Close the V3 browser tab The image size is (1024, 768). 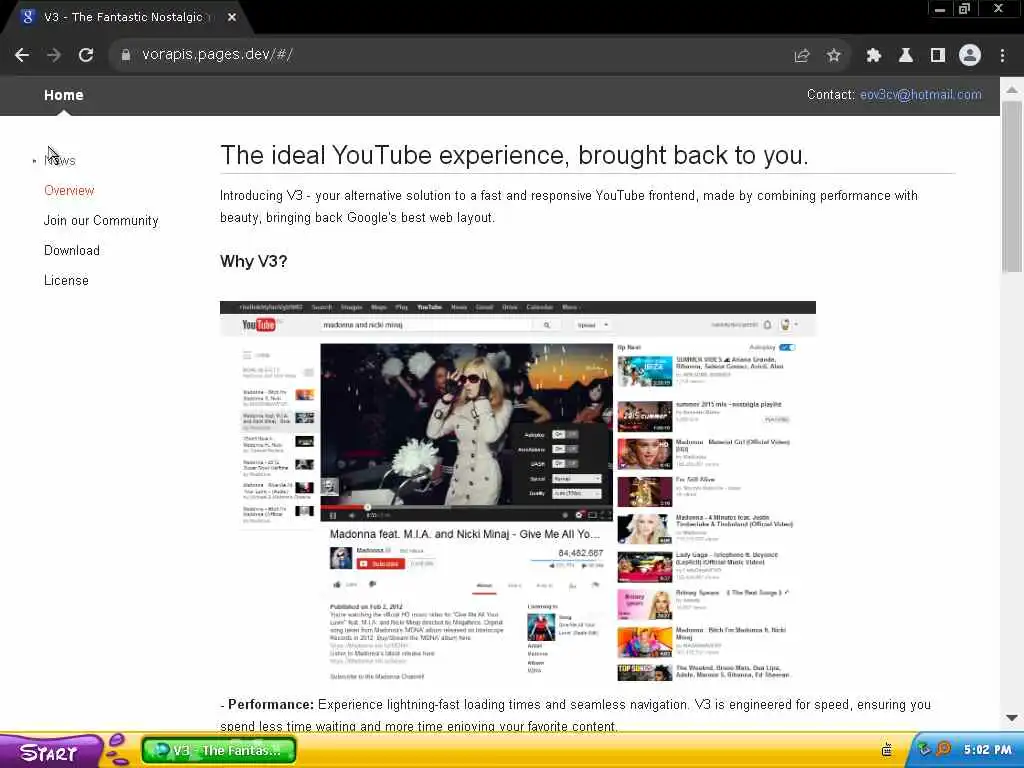pos(232,17)
